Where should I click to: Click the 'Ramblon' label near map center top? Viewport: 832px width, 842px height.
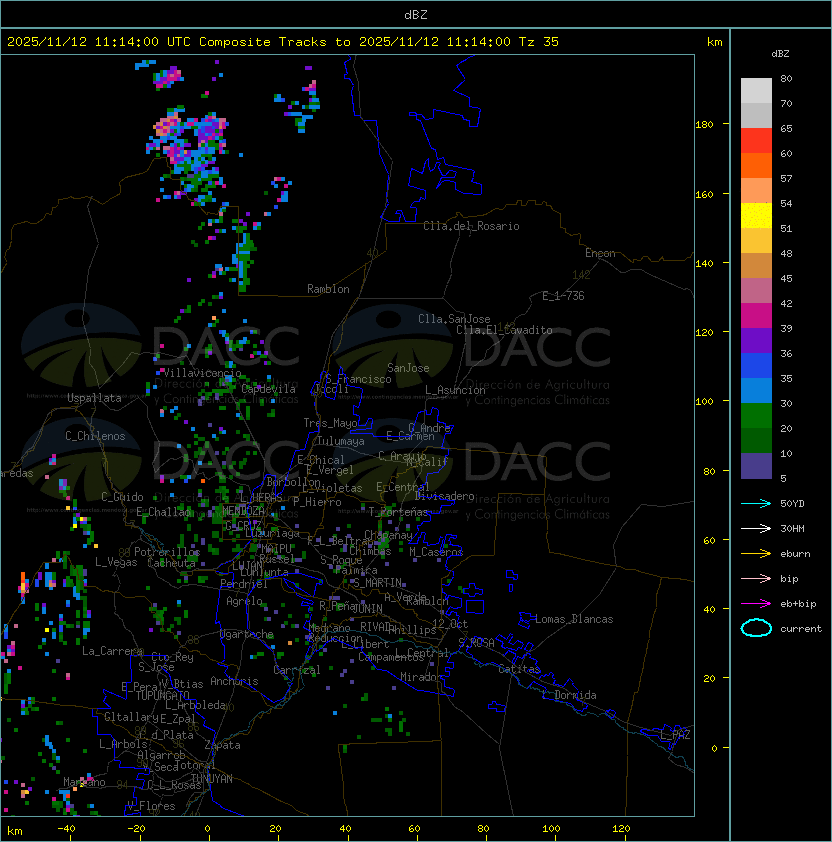coord(328,289)
